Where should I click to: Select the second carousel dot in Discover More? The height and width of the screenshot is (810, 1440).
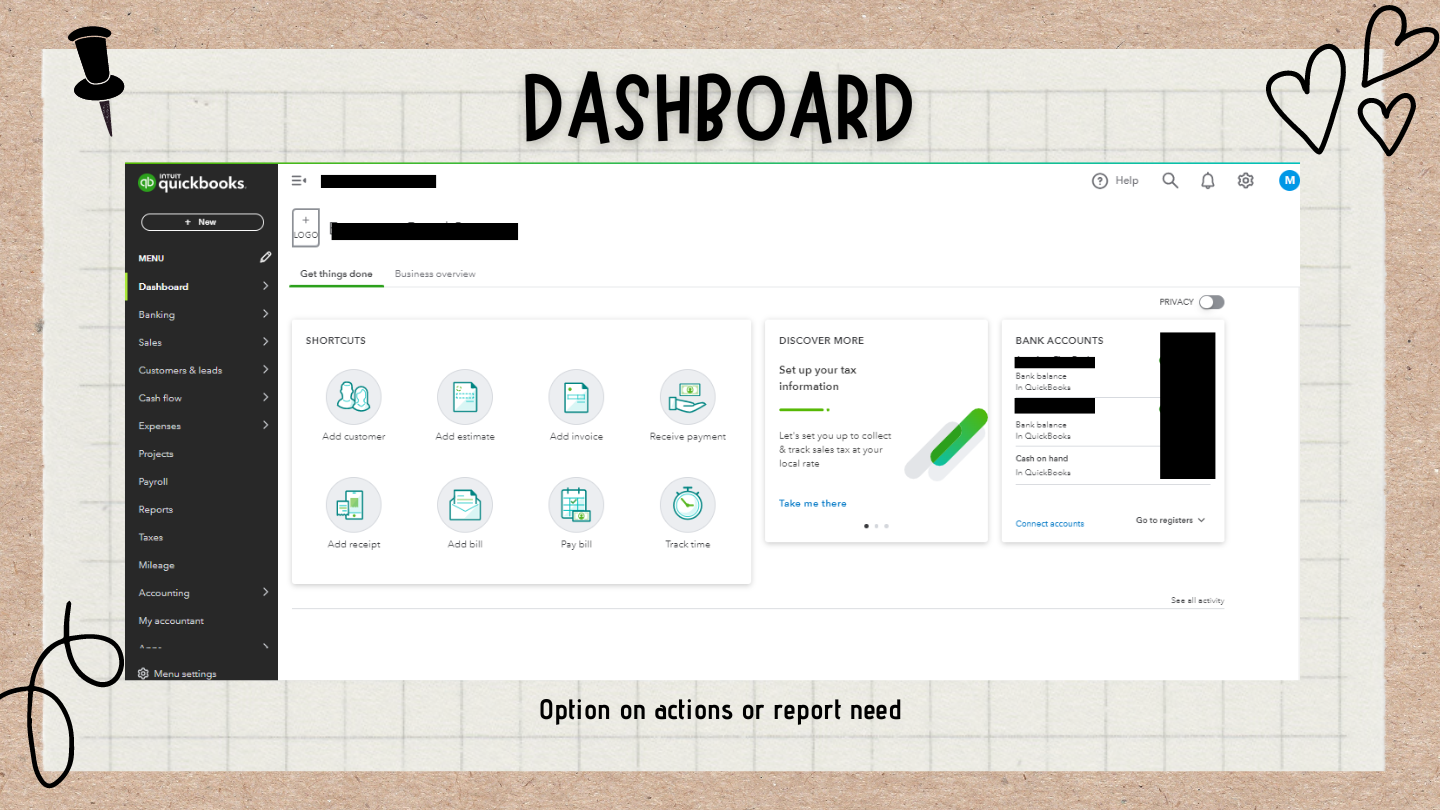pyautogui.click(x=876, y=526)
